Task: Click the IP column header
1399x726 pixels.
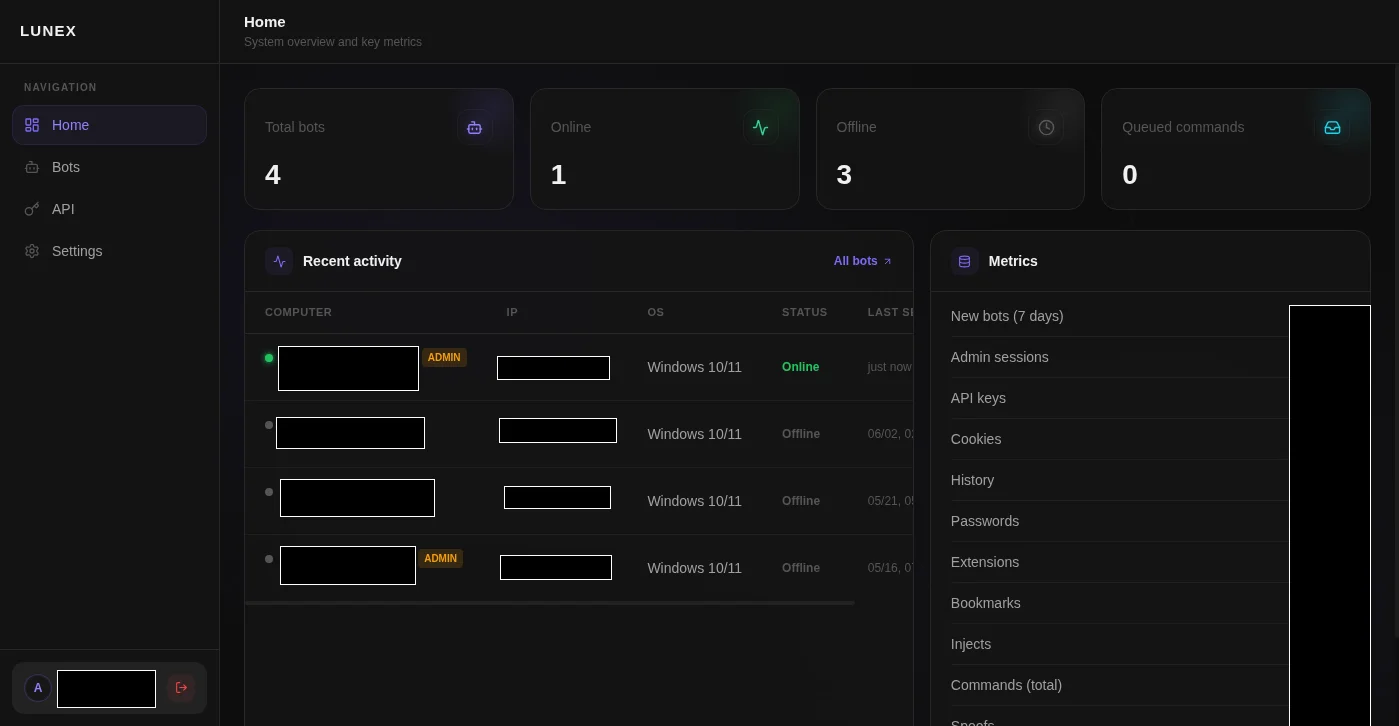Action: tap(512, 312)
